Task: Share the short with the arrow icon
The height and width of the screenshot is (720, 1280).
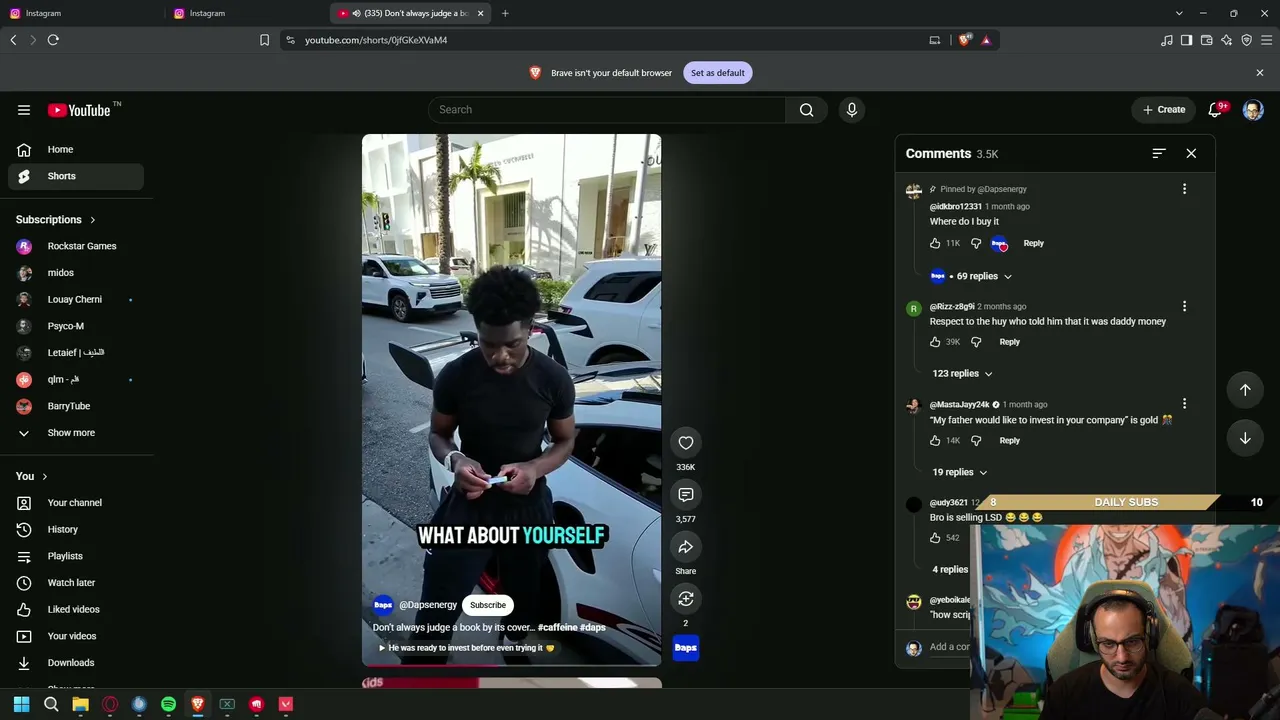Action: coord(686,547)
